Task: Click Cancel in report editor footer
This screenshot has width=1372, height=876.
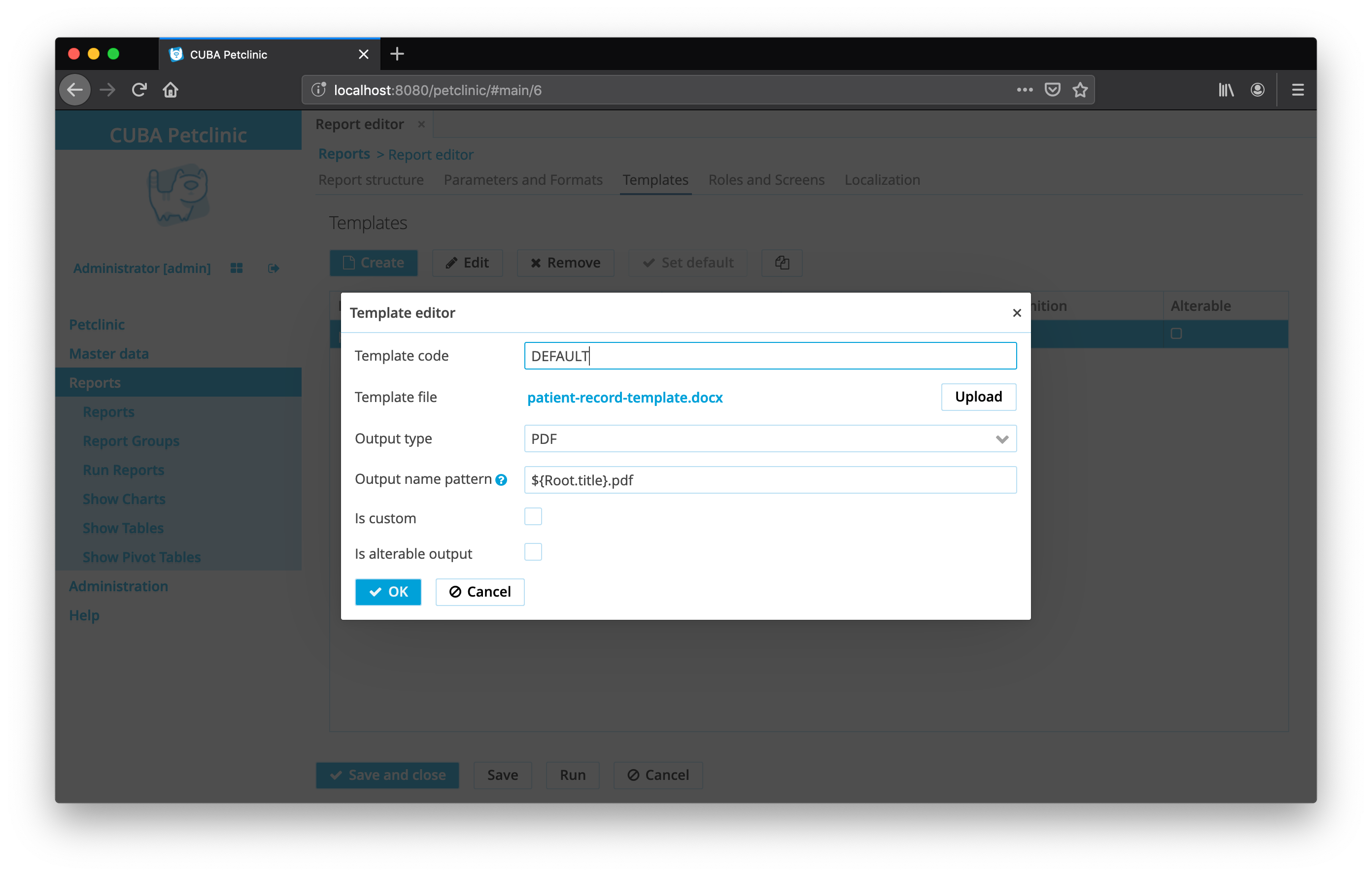Action: pos(658,775)
